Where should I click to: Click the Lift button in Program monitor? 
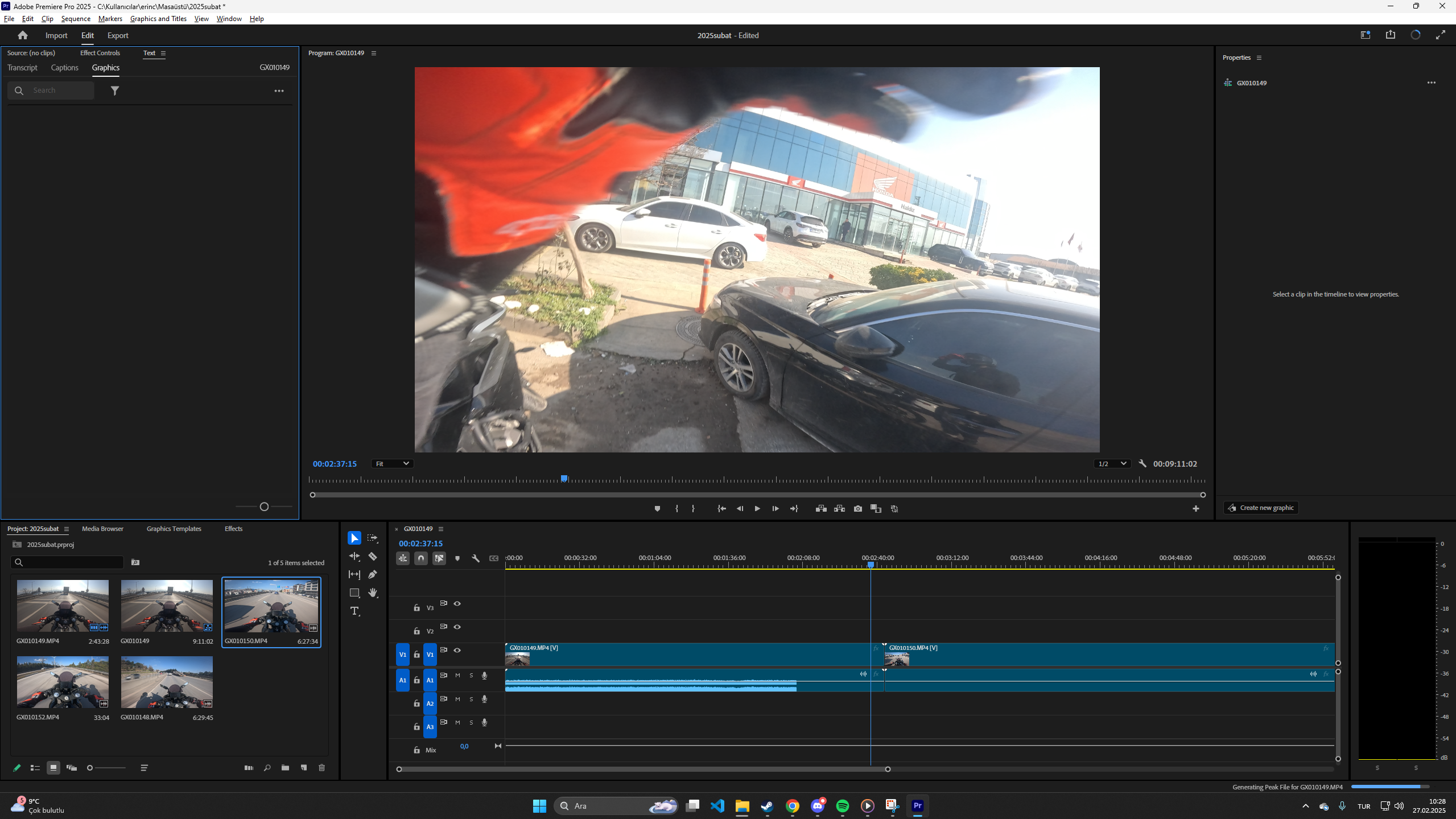(x=821, y=509)
